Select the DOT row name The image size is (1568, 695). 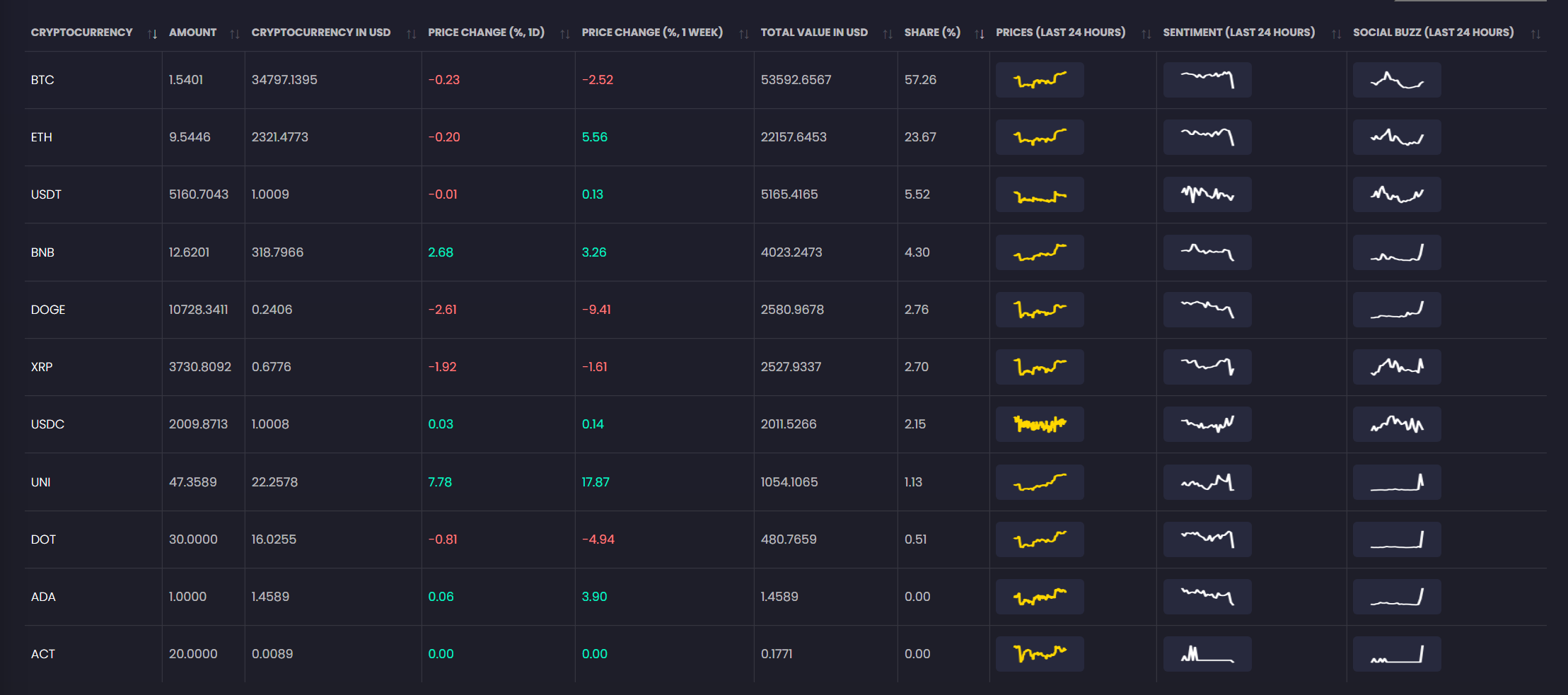coord(43,539)
